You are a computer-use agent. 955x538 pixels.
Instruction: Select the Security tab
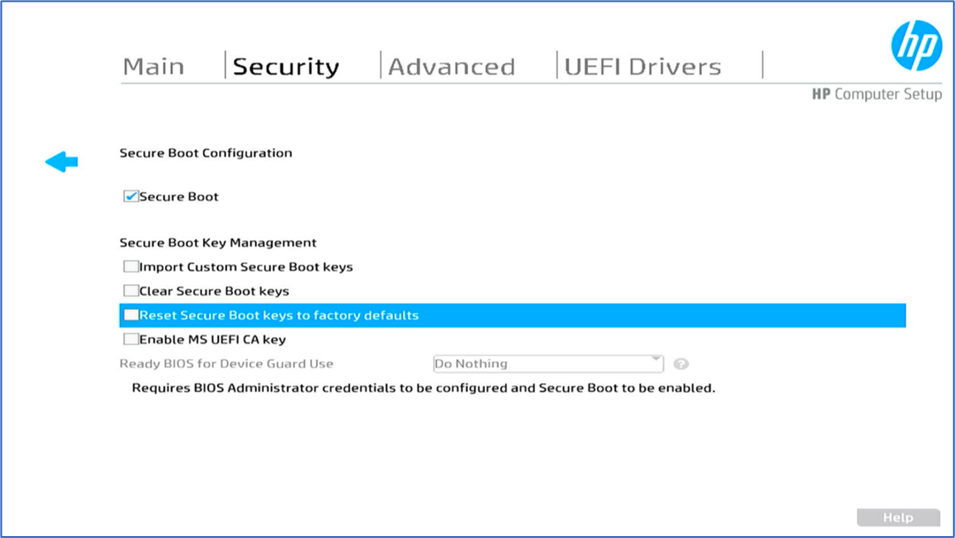286,67
